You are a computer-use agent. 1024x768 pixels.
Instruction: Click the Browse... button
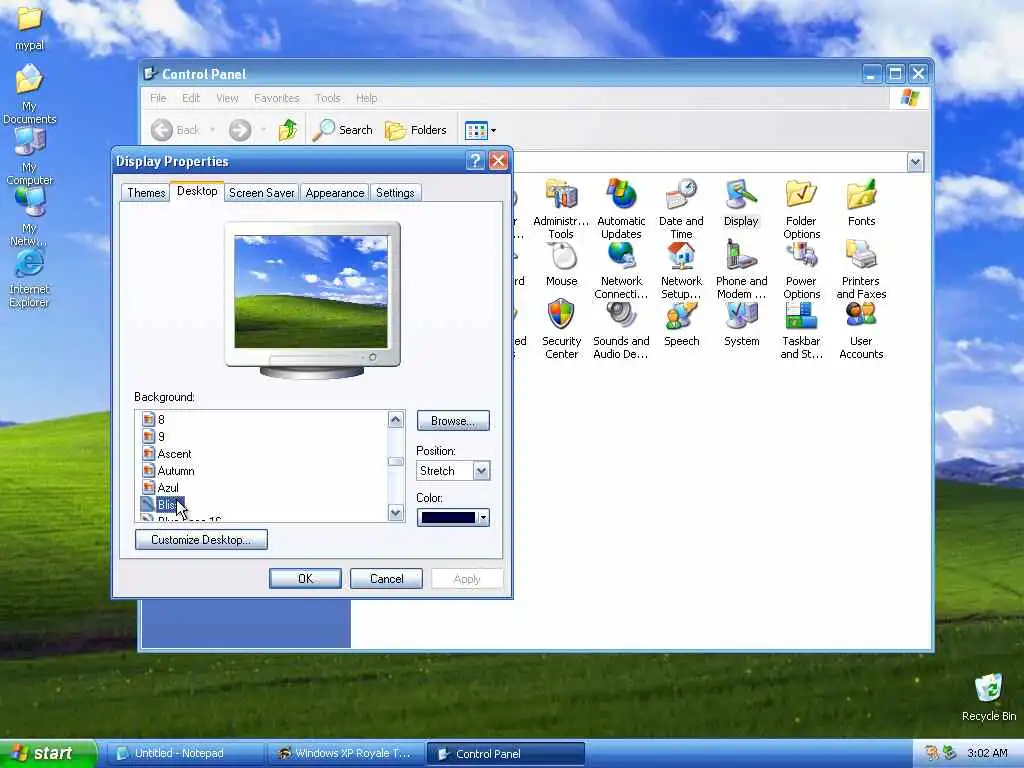[x=453, y=421]
